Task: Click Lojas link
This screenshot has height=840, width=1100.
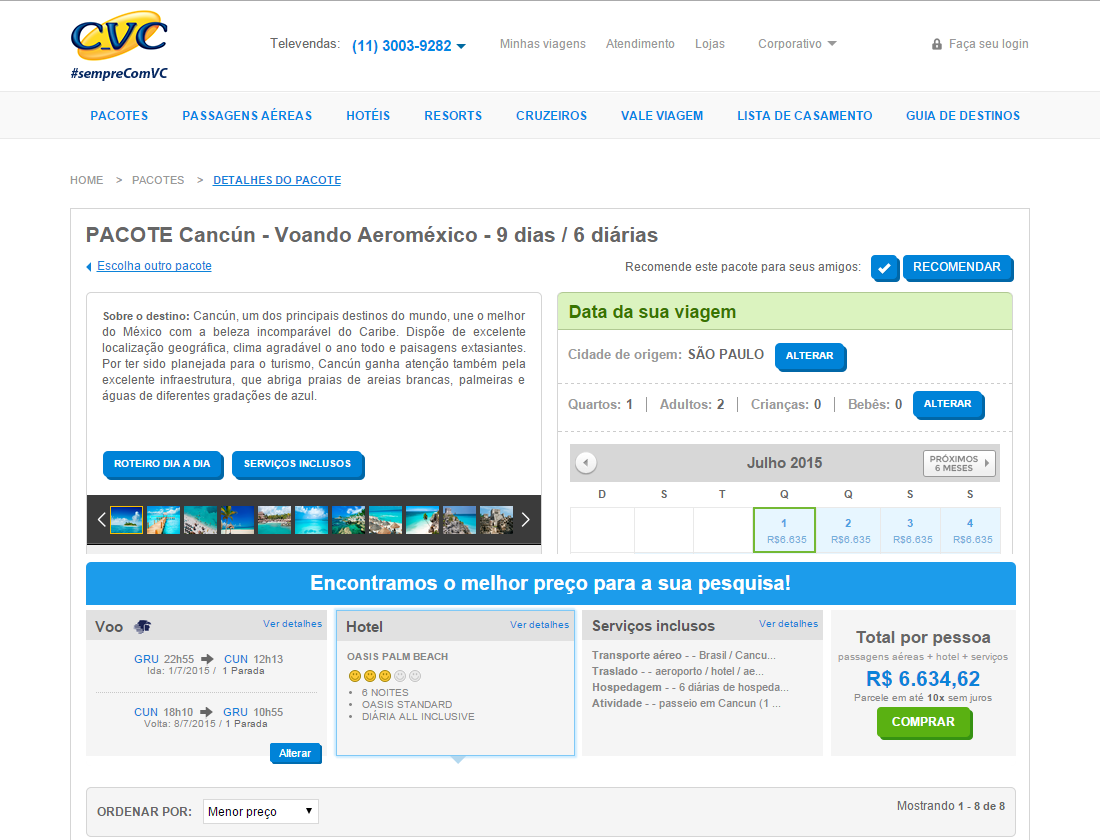Action: click(709, 44)
